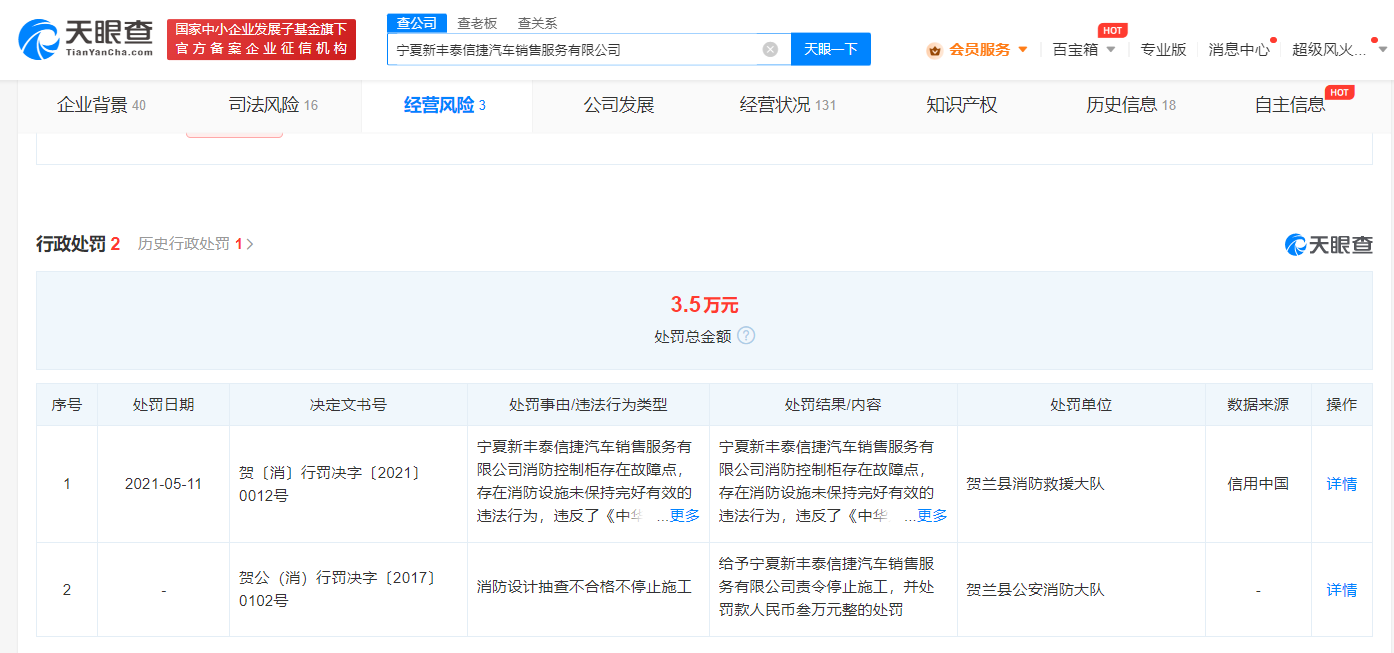Select document number 贺公（消）行罚决字〔2017〕0102号
This screenshot has width=1394, height=653.
pyautogui.click(x=338, y=590)
